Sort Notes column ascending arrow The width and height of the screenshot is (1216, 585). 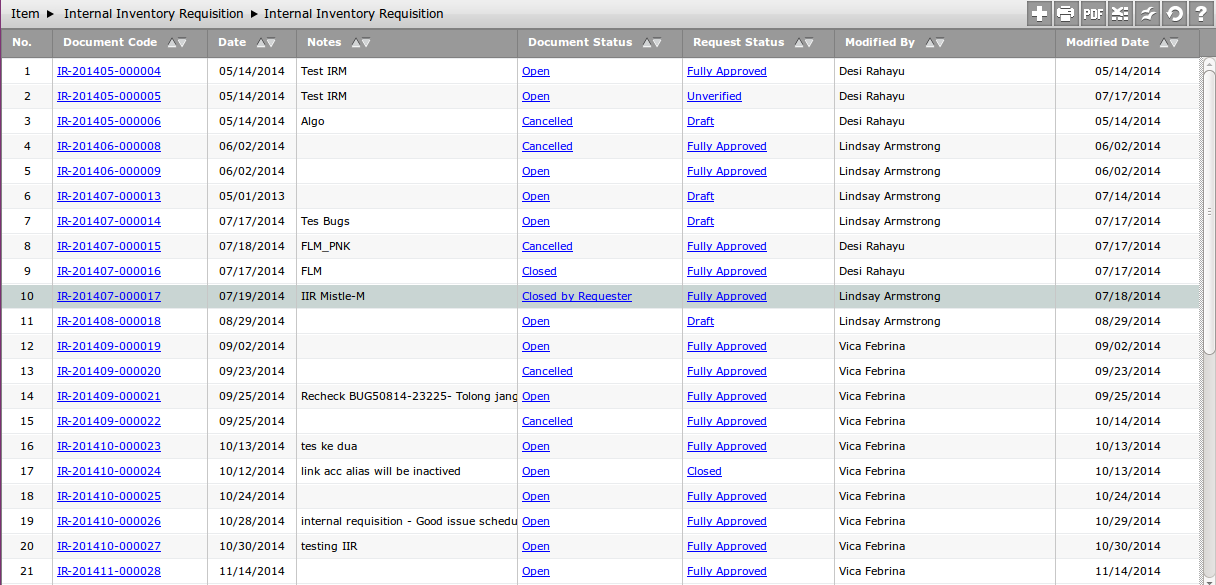355,43
